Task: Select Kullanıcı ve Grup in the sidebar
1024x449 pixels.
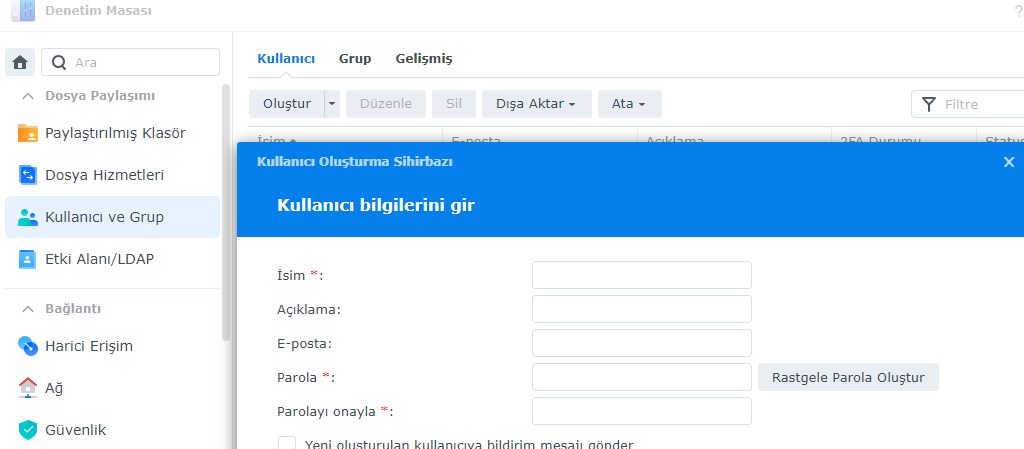Action: (112, 217)
